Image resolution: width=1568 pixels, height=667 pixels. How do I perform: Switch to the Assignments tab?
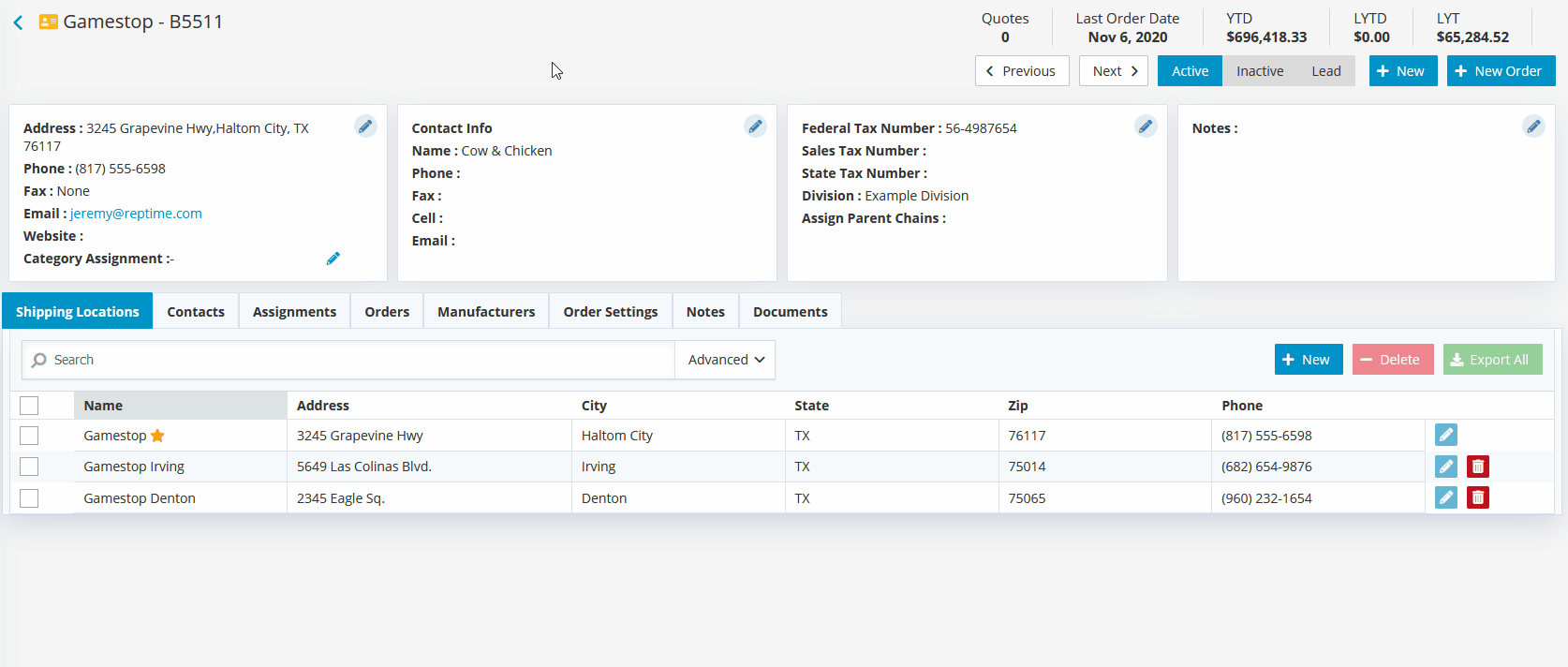click(x=294, y=312)
